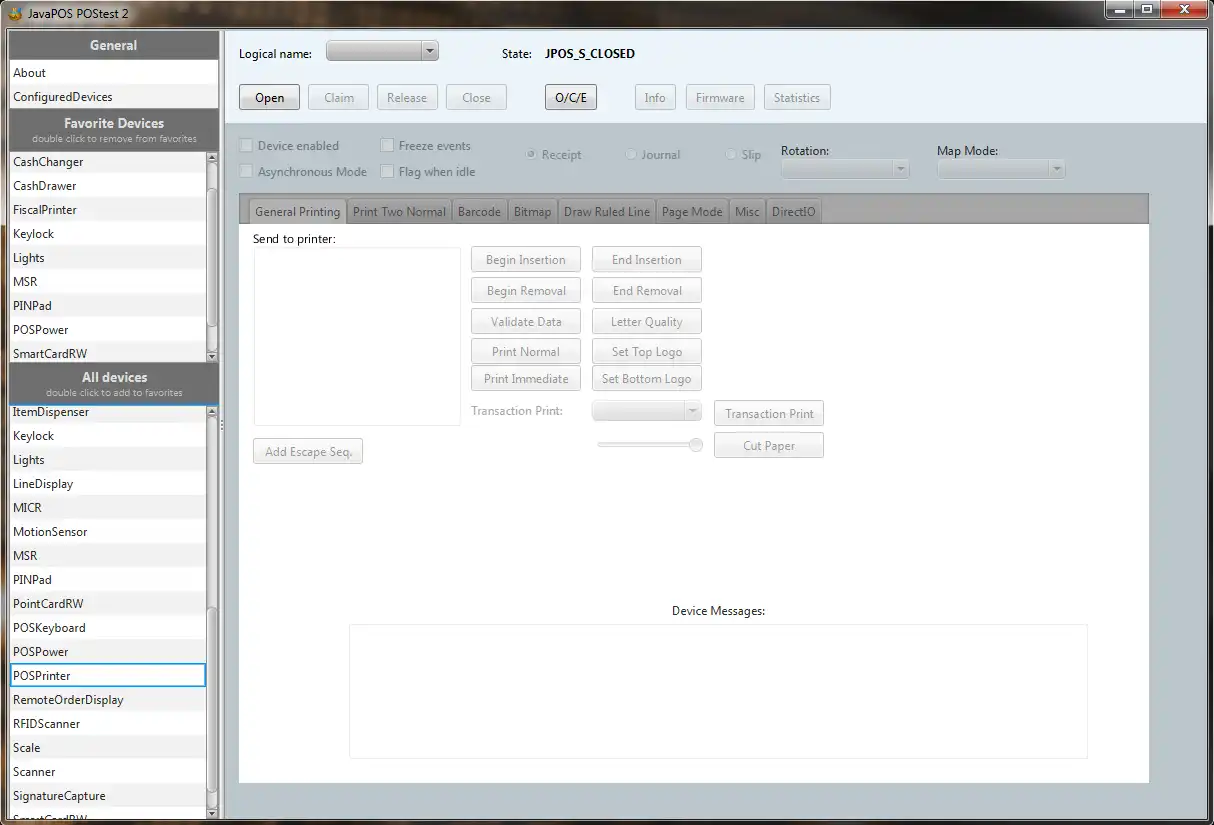Screen dimensions: 1214x825
Task: Open the Misc tab
Action: [x=747, y=212]
